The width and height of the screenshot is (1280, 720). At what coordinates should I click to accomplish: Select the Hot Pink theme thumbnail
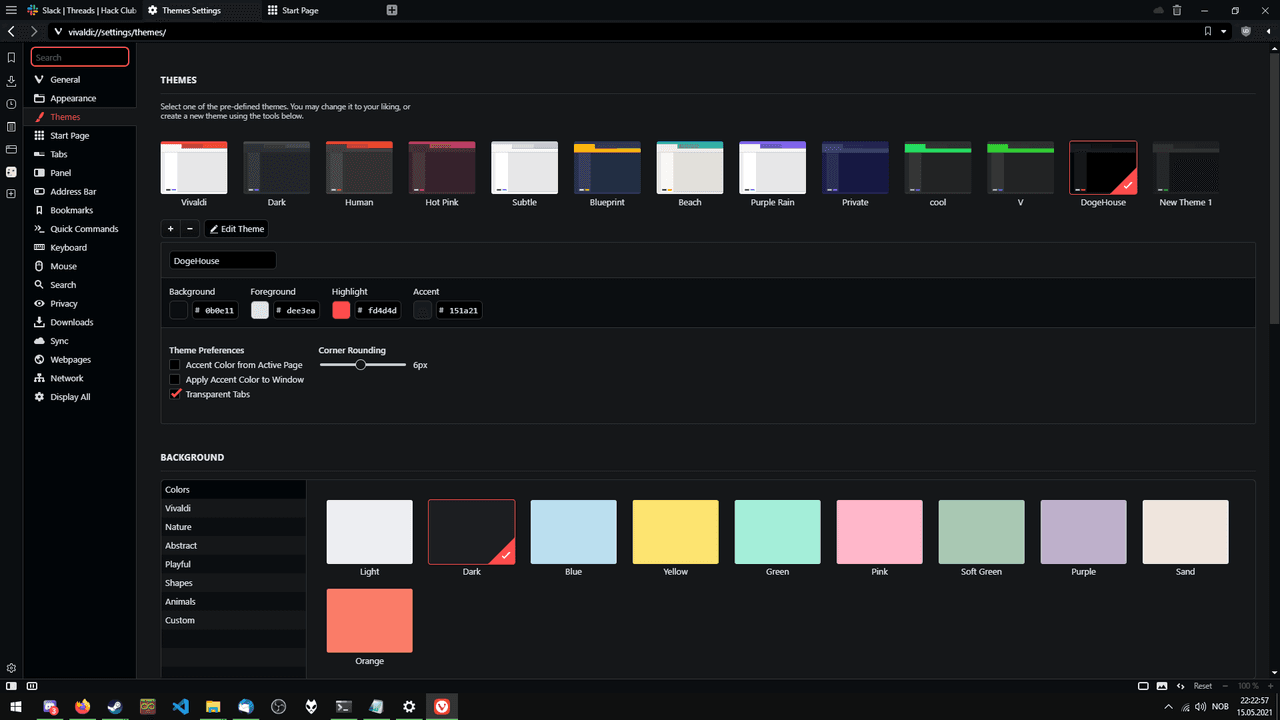click(x=442, y=168)
